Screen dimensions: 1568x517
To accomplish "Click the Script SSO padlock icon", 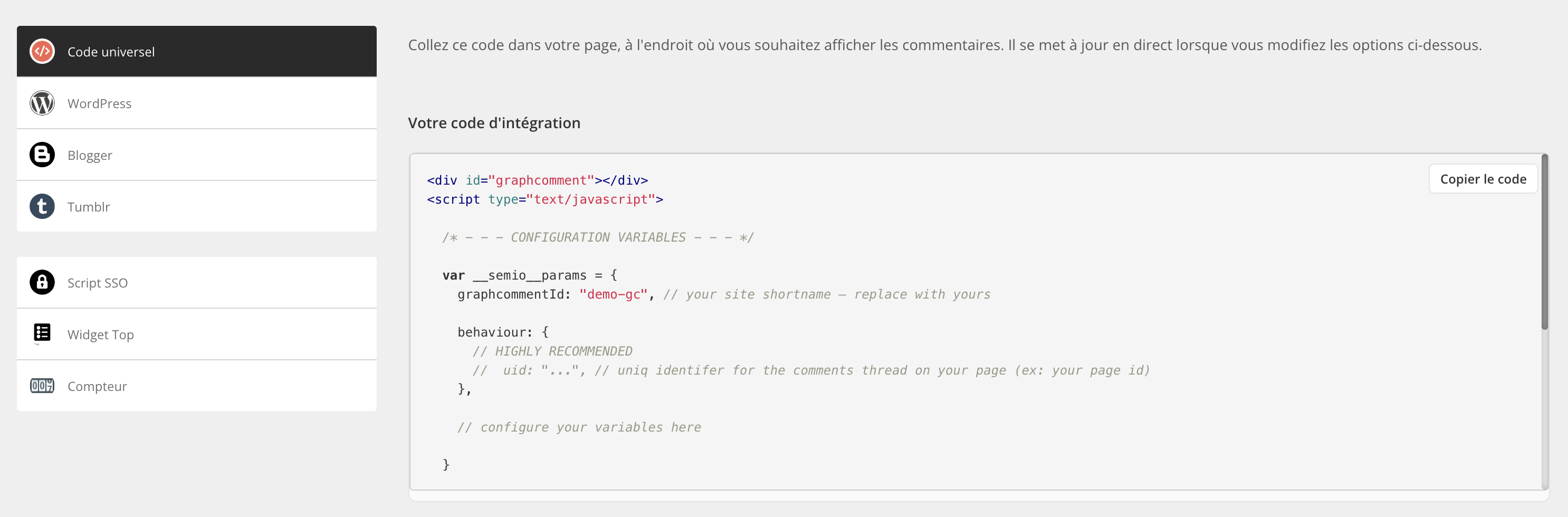I will click(x=42, y=283).
